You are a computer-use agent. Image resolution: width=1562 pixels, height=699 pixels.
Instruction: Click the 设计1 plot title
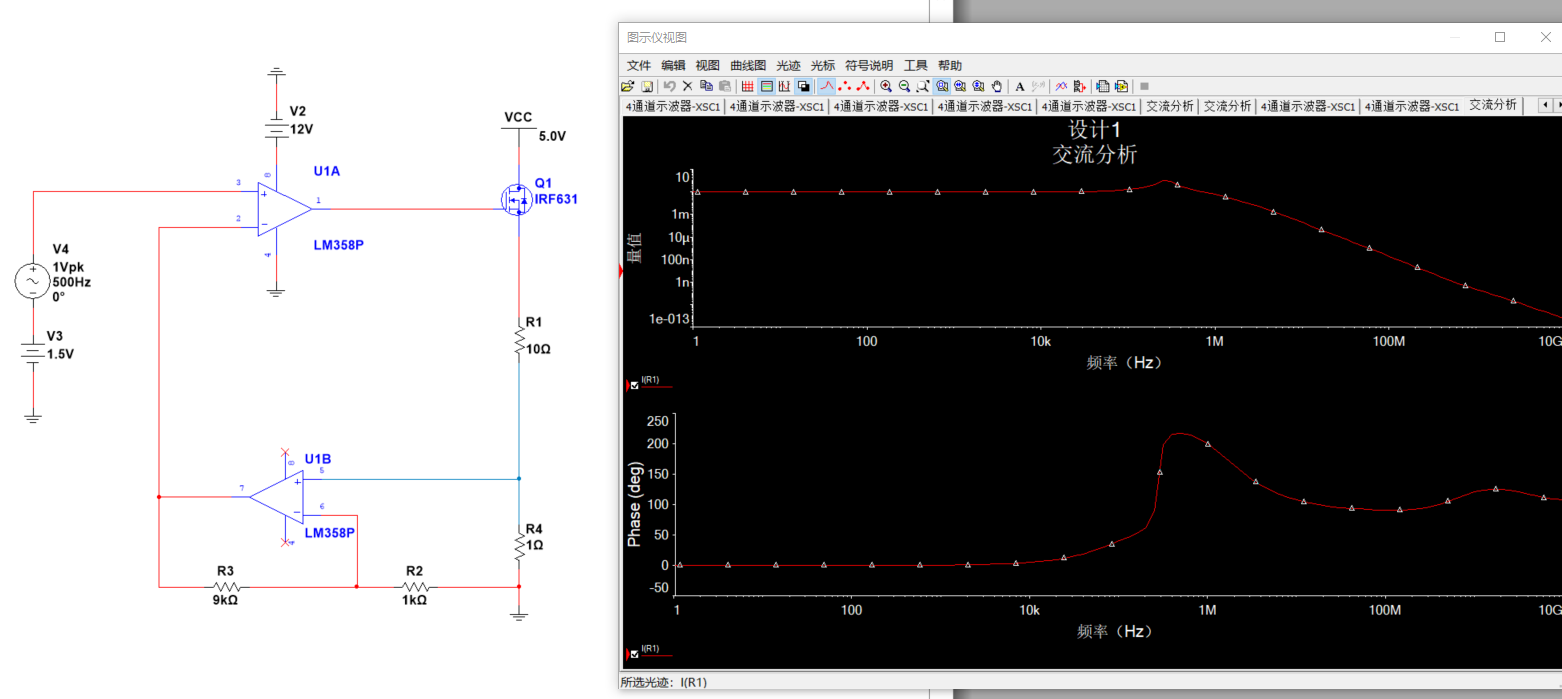[1095, 130]
